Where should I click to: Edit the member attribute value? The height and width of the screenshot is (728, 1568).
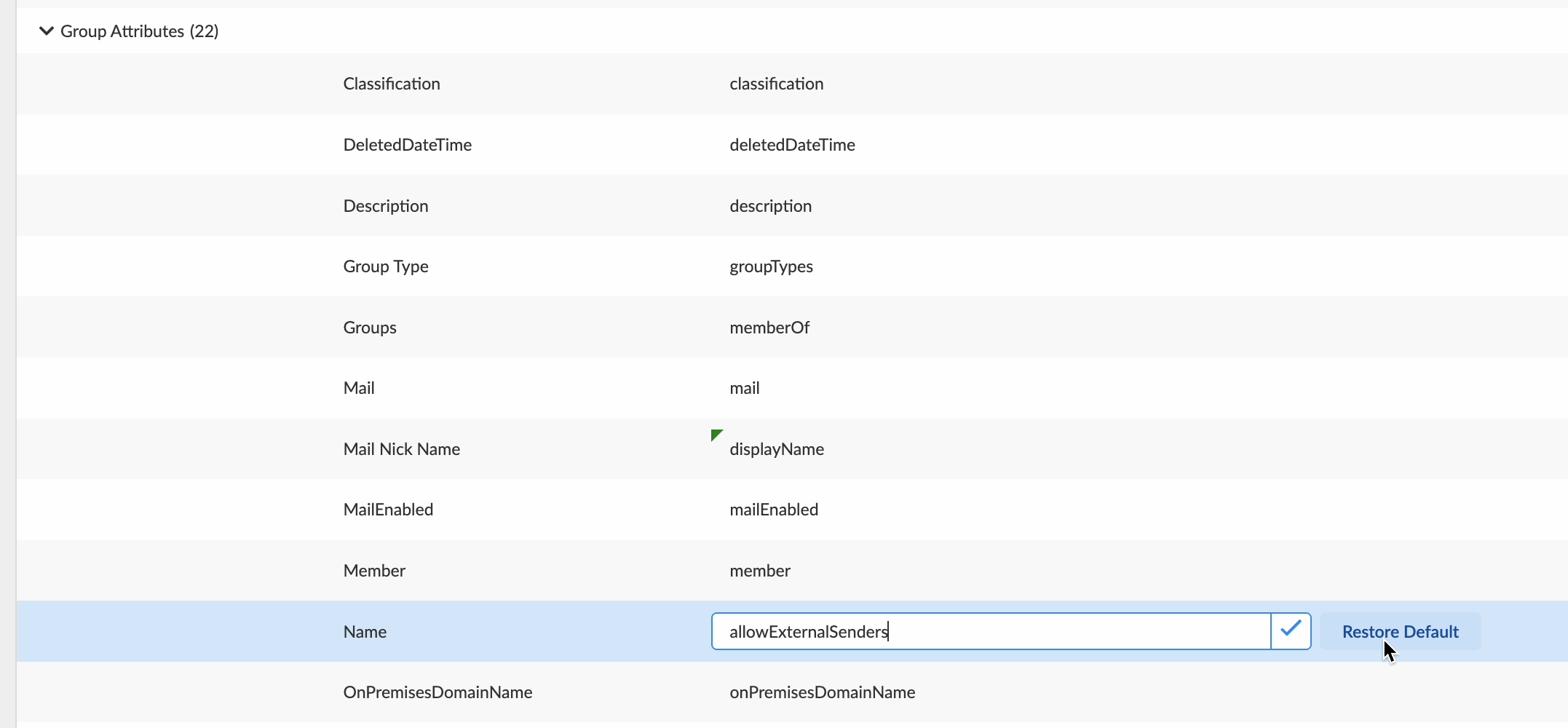[760, 571]
